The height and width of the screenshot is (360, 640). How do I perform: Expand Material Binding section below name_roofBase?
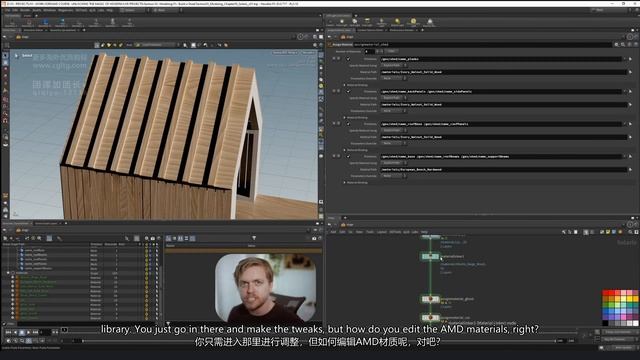[x=345, y=150]
